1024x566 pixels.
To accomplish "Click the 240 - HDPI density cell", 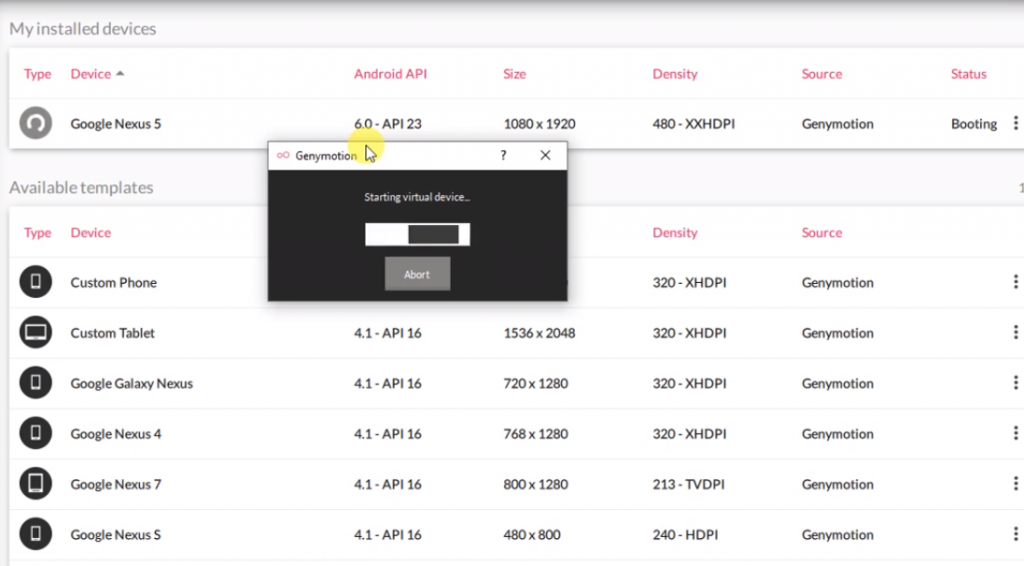I will point(685,535).
